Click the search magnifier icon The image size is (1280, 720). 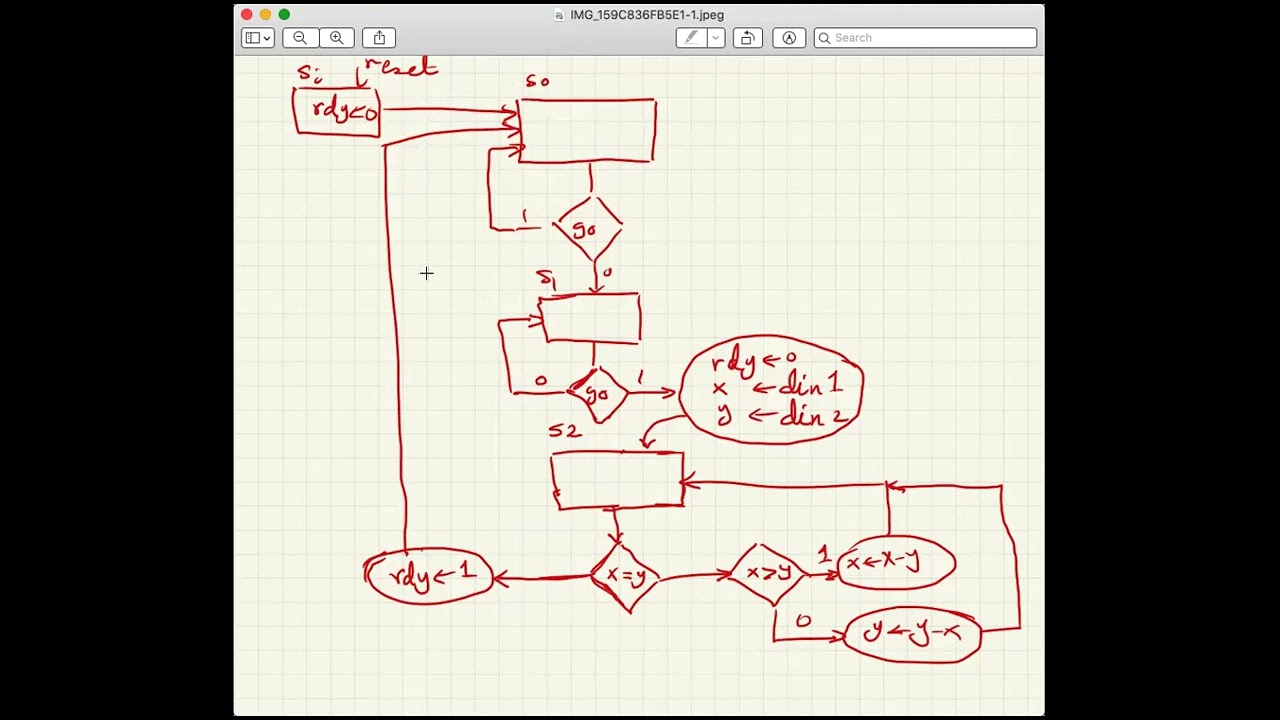point(824,38)
